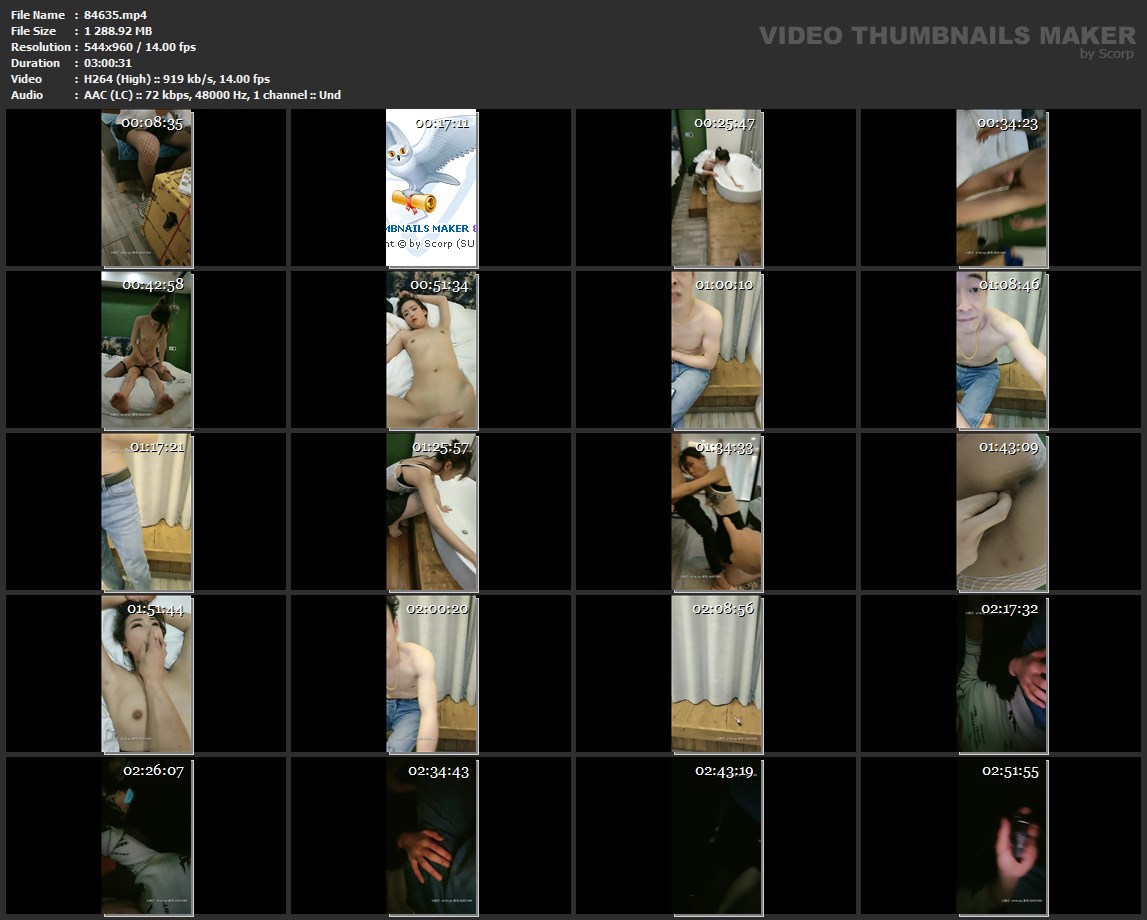Select the frame at 02:00:20
This screenshot has height=920, width=1147.
[x=431, y=674]
